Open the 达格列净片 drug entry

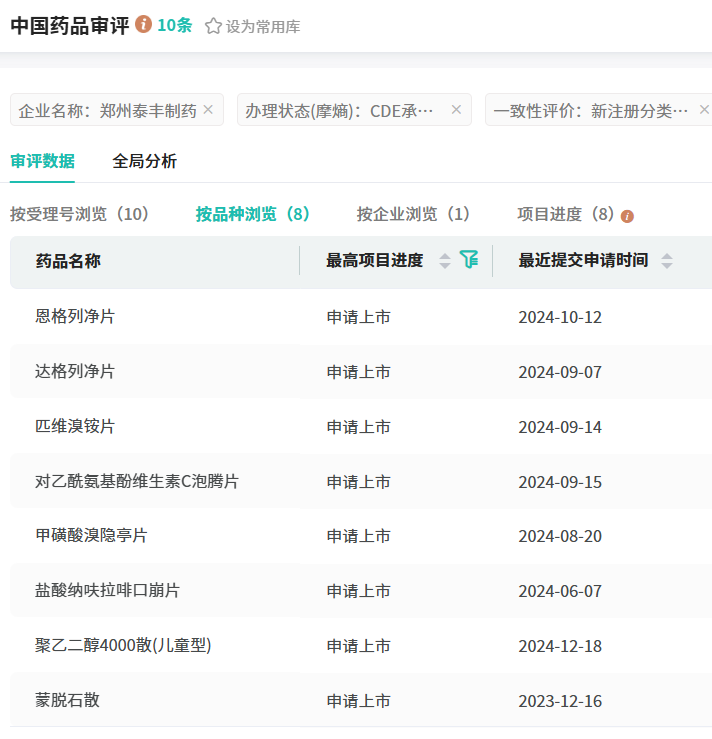coord(75,372)
